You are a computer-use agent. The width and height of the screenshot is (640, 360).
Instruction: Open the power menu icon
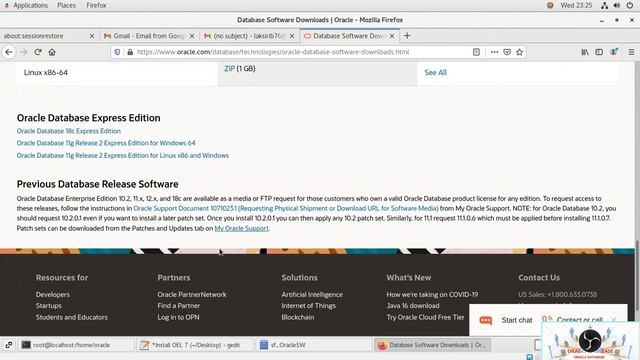[630, 5]
